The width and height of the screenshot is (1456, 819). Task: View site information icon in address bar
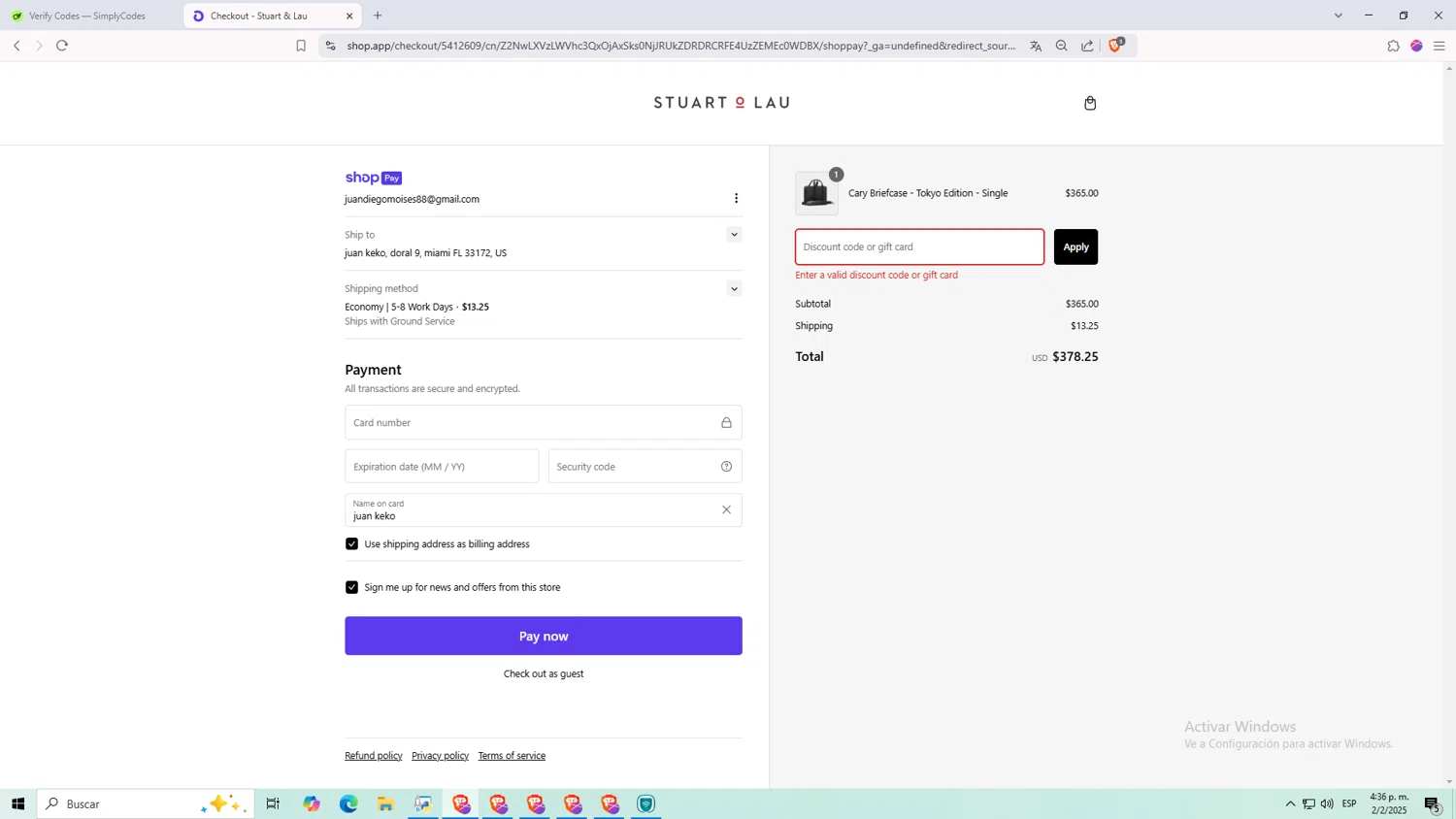coord(330,46)
